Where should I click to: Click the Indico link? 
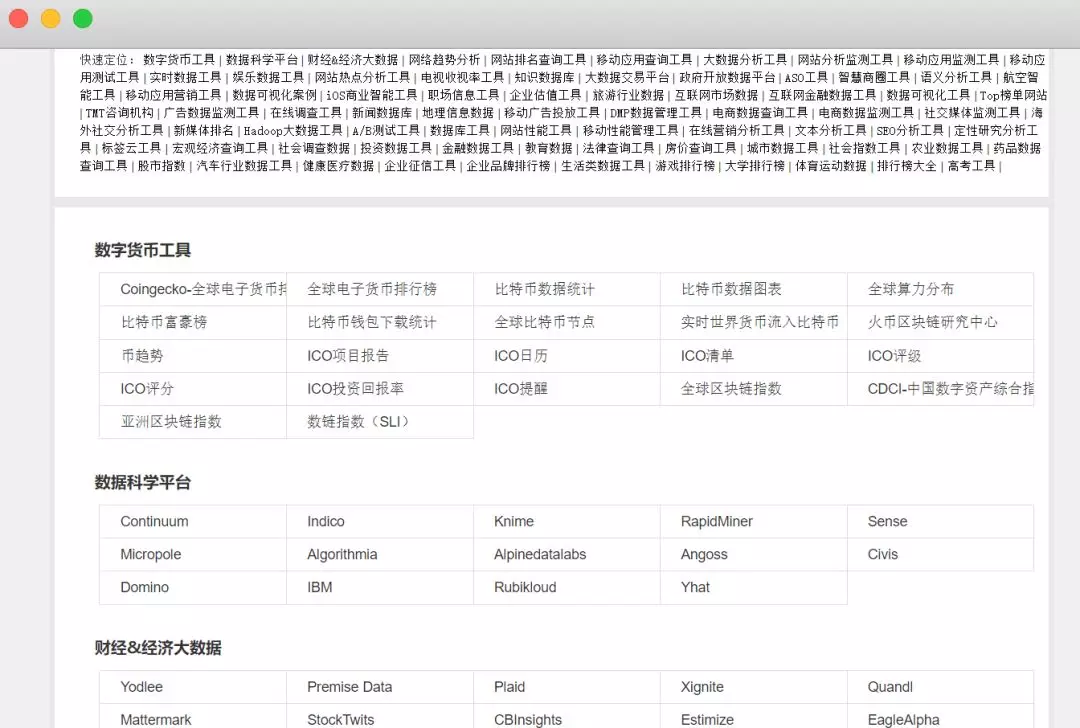pyautogui.click(x=326, y=521)
